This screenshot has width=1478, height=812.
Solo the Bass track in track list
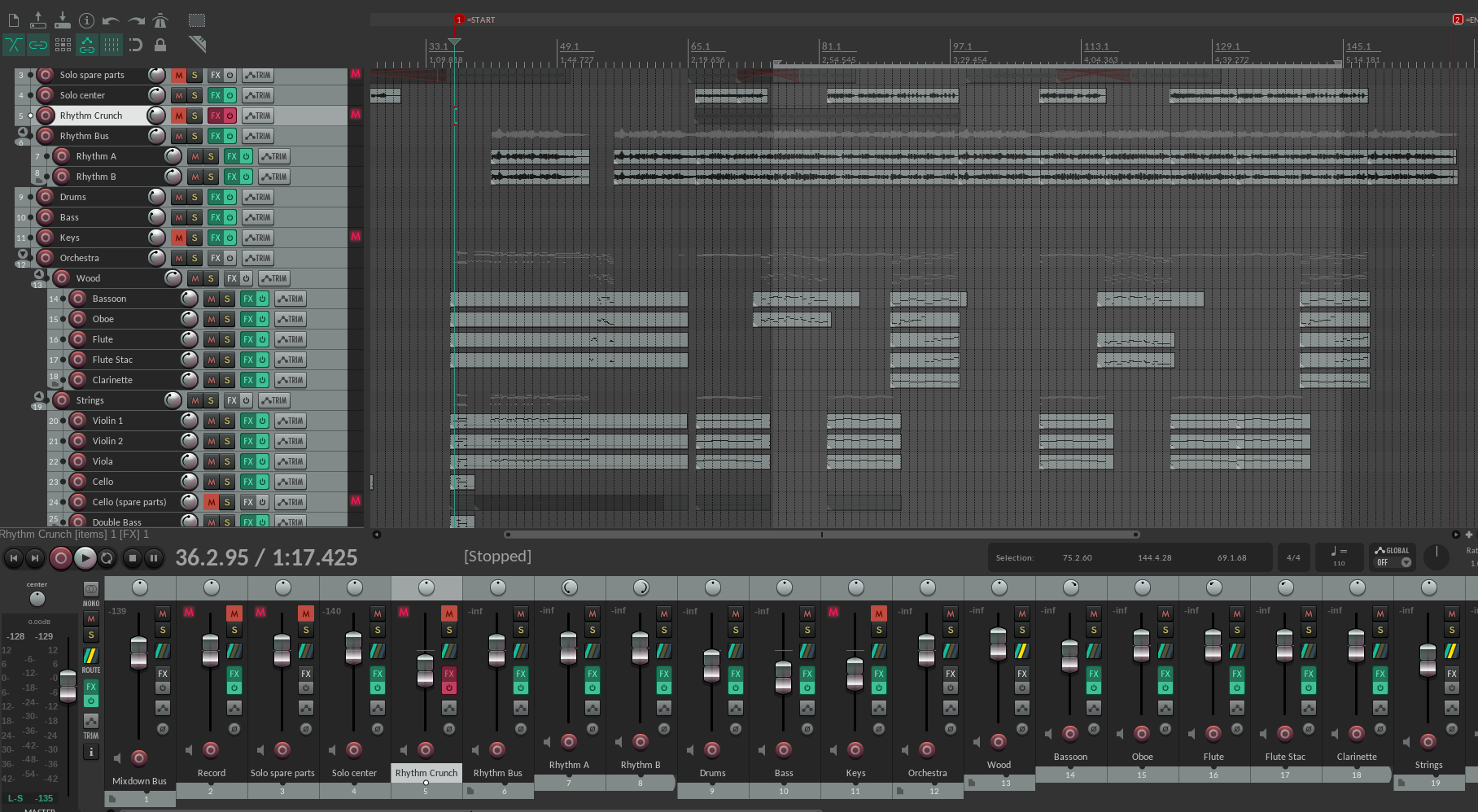(x=195, y=217)
